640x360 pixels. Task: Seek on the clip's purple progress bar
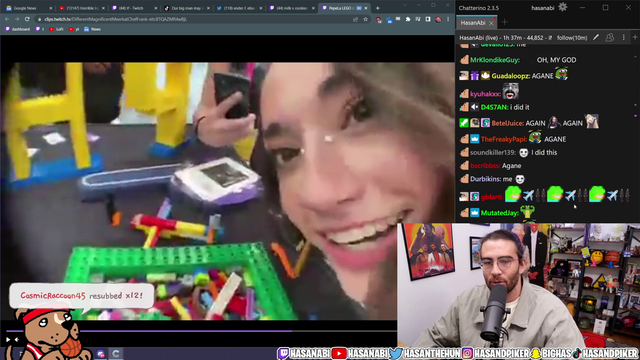(201, 331)
